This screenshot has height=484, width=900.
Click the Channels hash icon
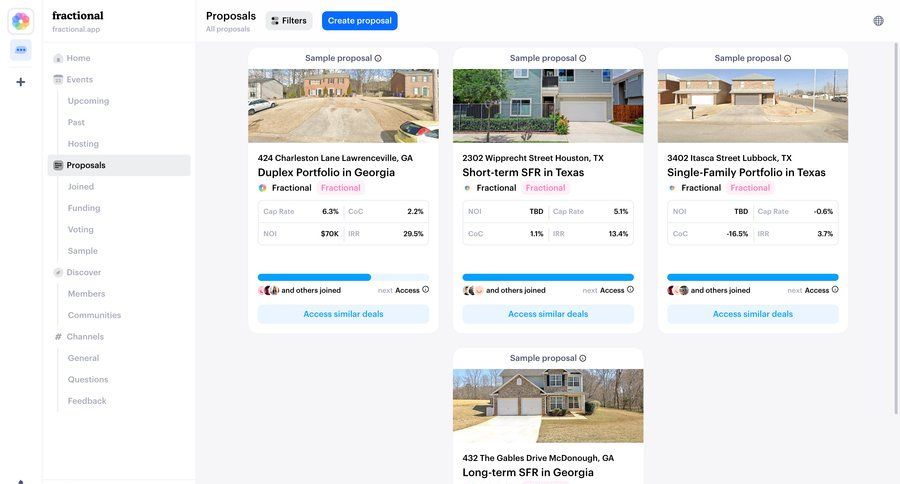(58, 336)
